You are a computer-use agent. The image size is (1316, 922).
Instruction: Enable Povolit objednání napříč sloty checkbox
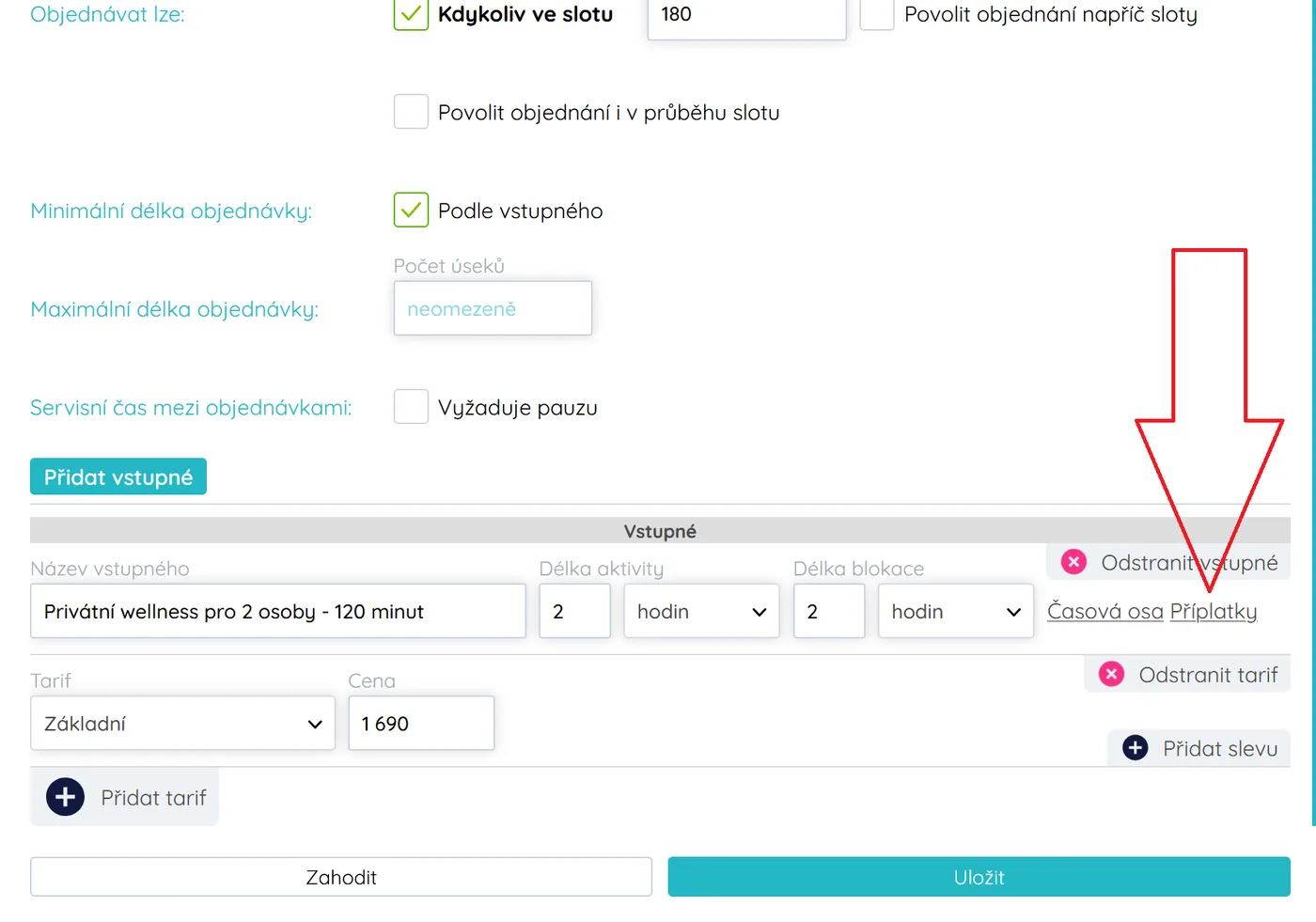877,14
